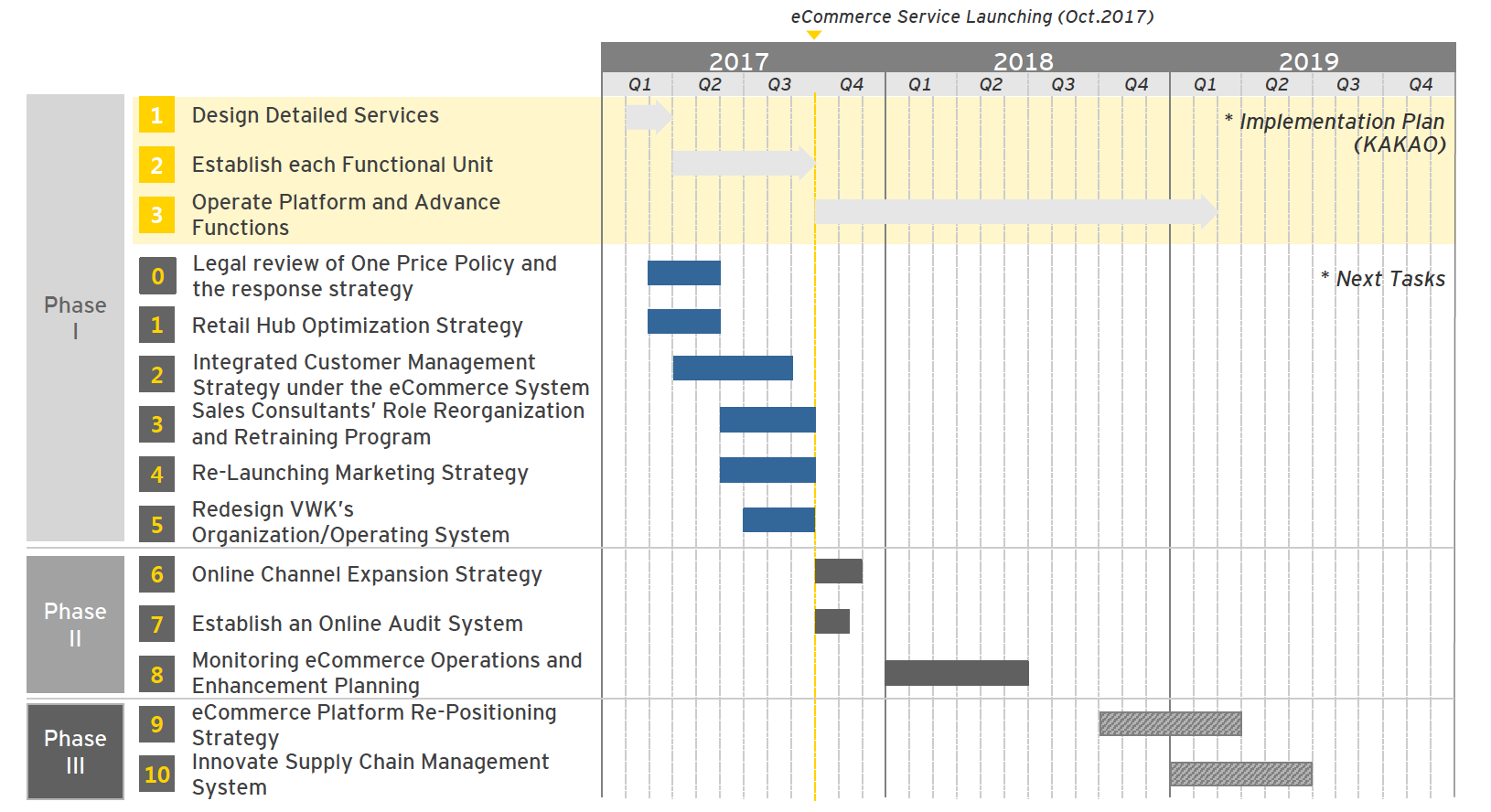Click the number 10 badge for Supply Chain Management
Screen dimensions: 1491x812
click(156, 775)
